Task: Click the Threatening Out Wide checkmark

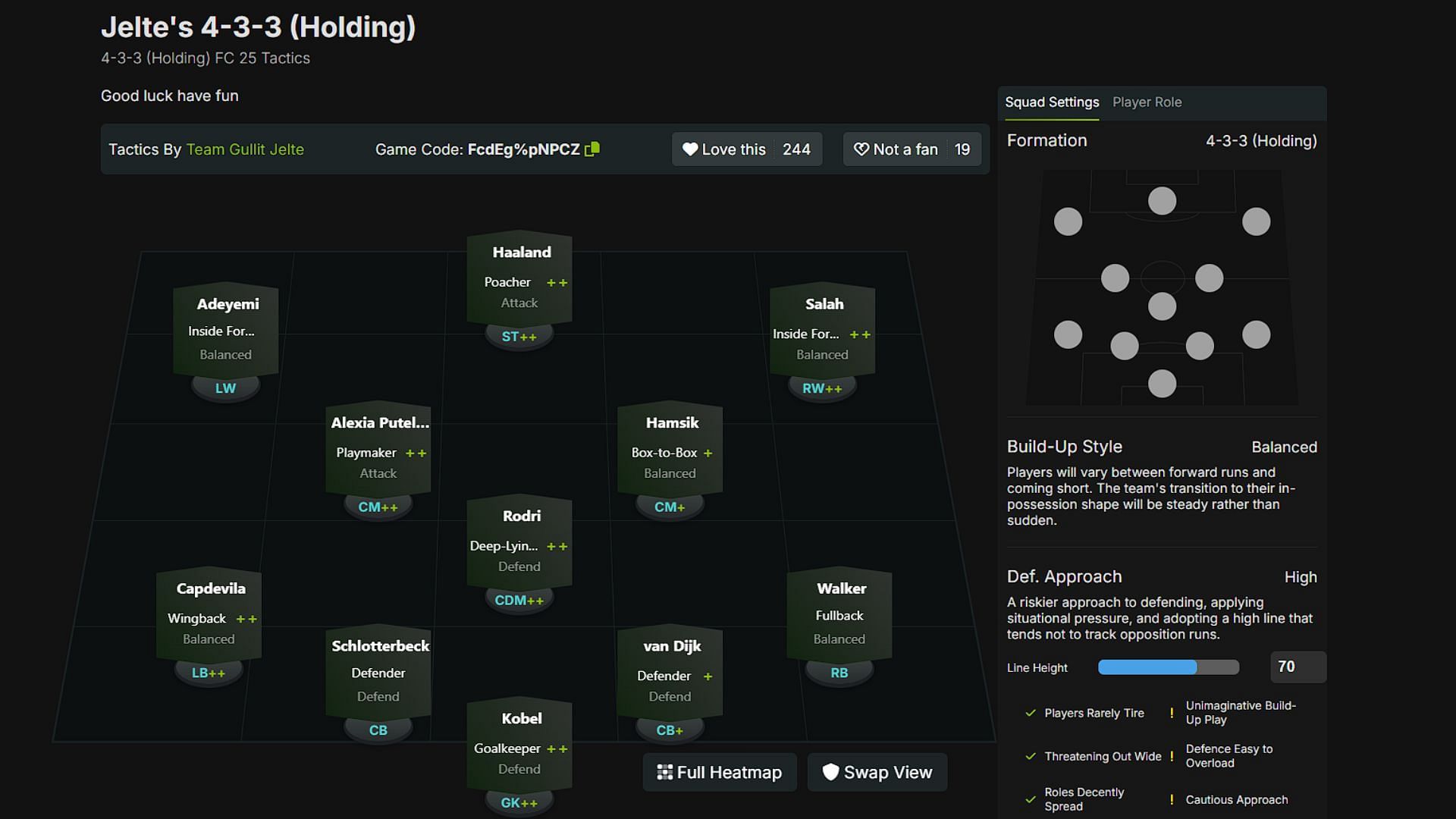Action: point(1030,756)
